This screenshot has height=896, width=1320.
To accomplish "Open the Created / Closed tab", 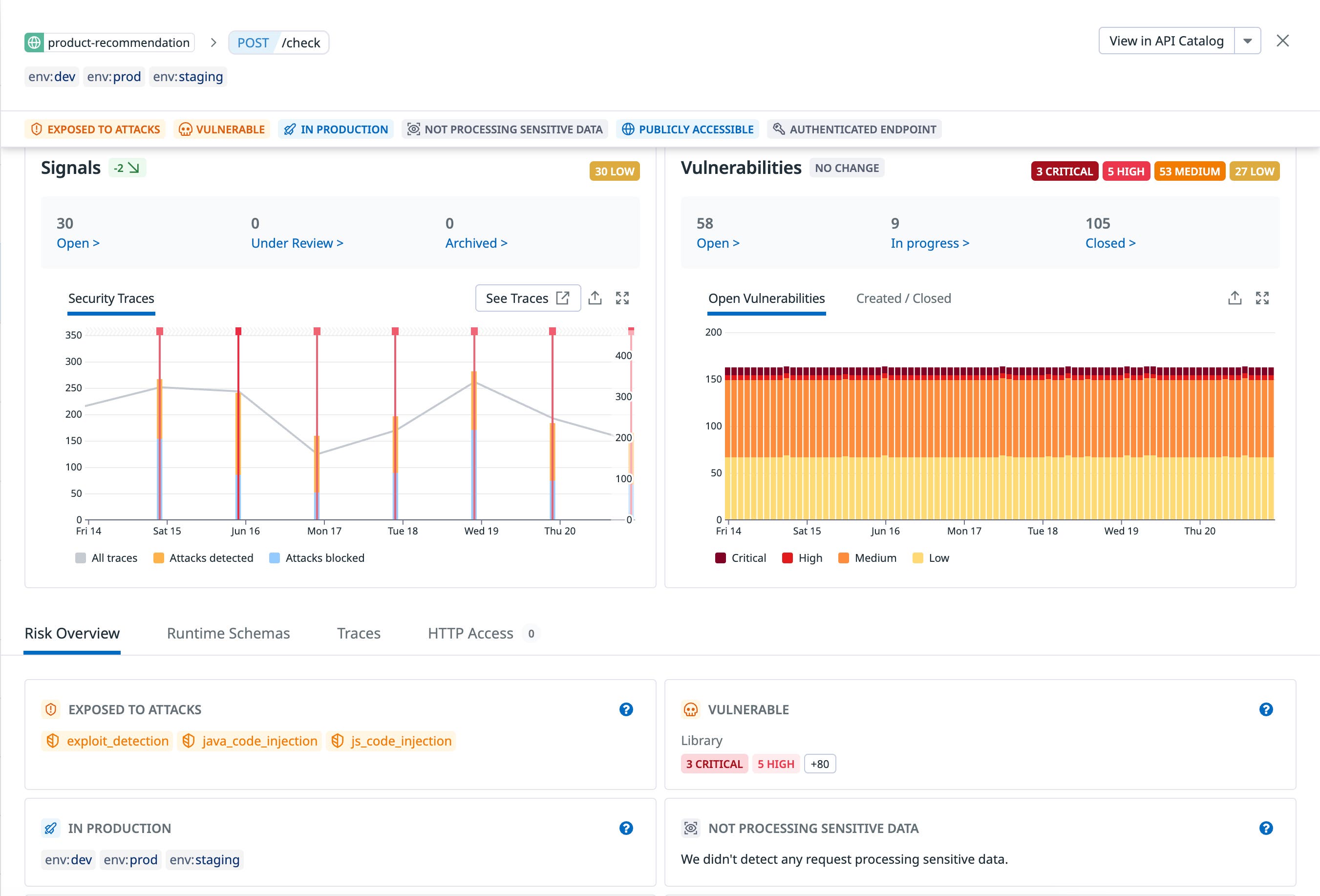I will (903, 299).
